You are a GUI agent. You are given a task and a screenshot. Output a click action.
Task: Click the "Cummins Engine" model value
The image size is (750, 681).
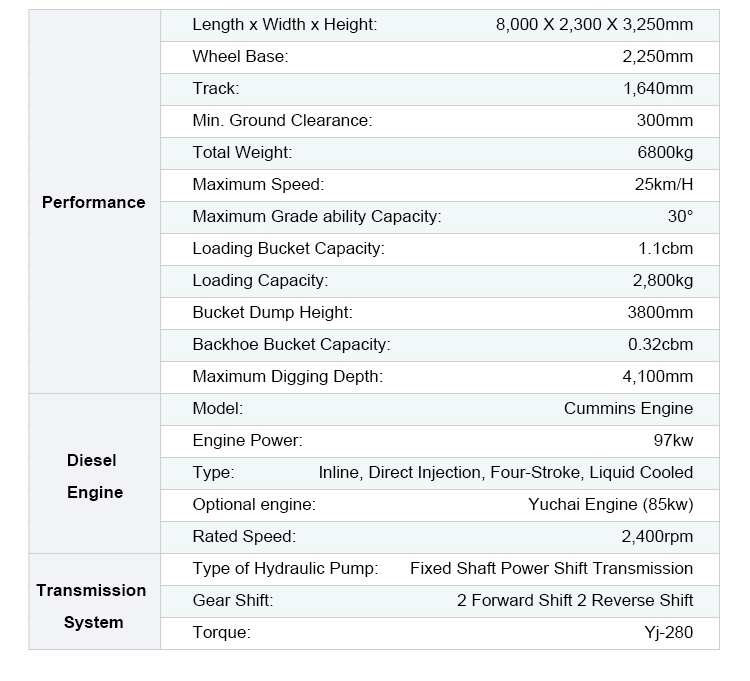pos(628,409)
